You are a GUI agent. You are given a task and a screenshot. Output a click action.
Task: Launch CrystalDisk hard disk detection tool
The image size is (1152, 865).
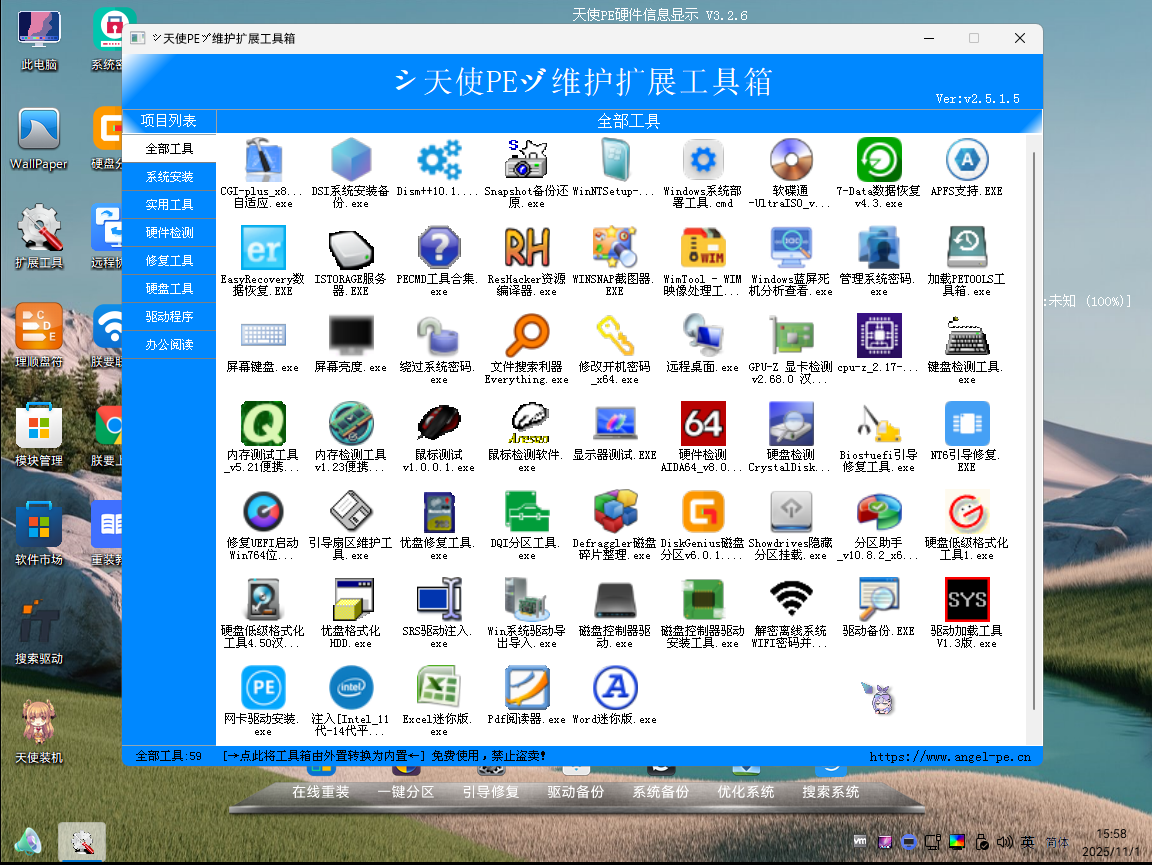[790, 425]
